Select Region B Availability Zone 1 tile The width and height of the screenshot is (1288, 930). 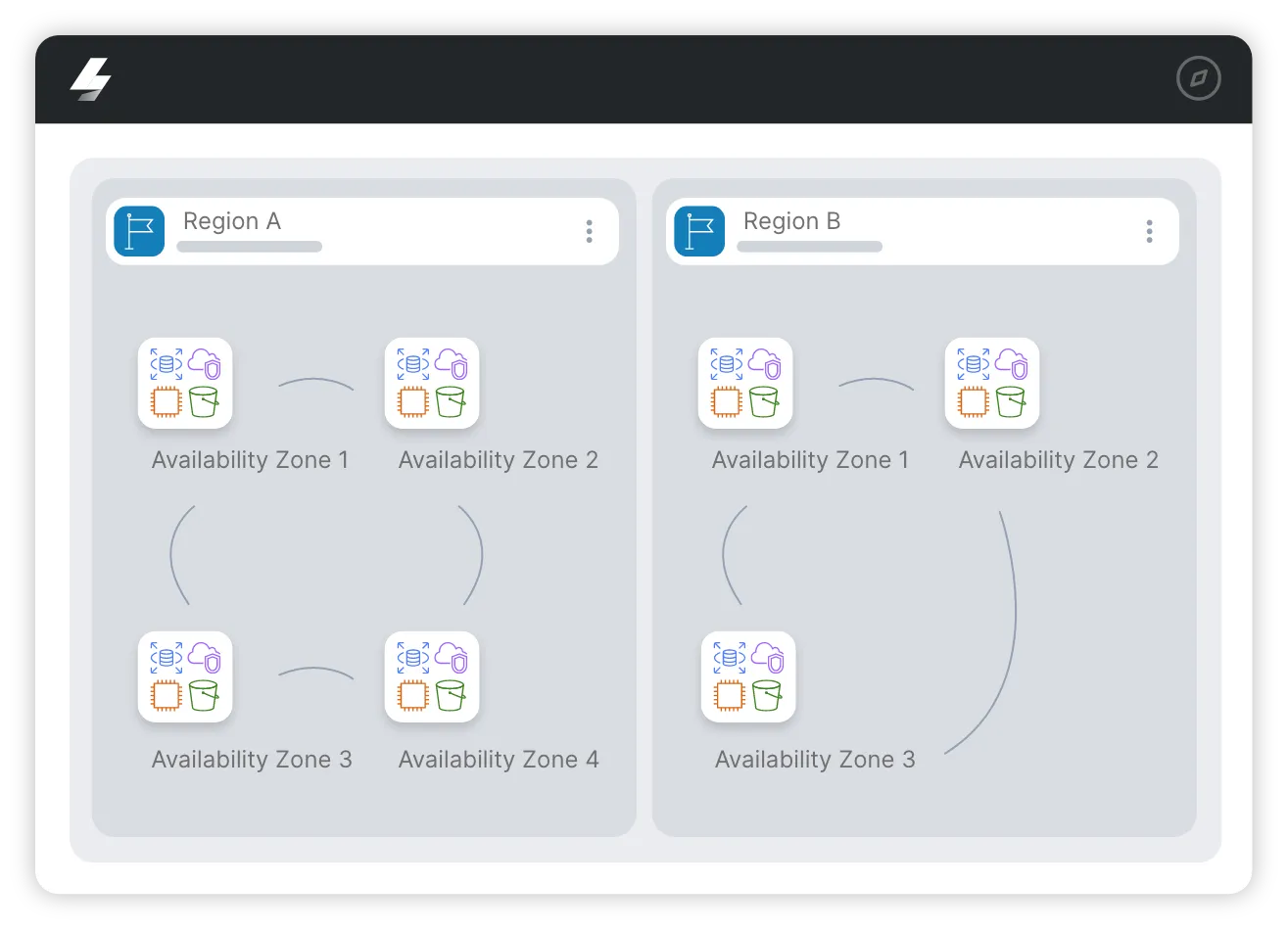[745, 383]
